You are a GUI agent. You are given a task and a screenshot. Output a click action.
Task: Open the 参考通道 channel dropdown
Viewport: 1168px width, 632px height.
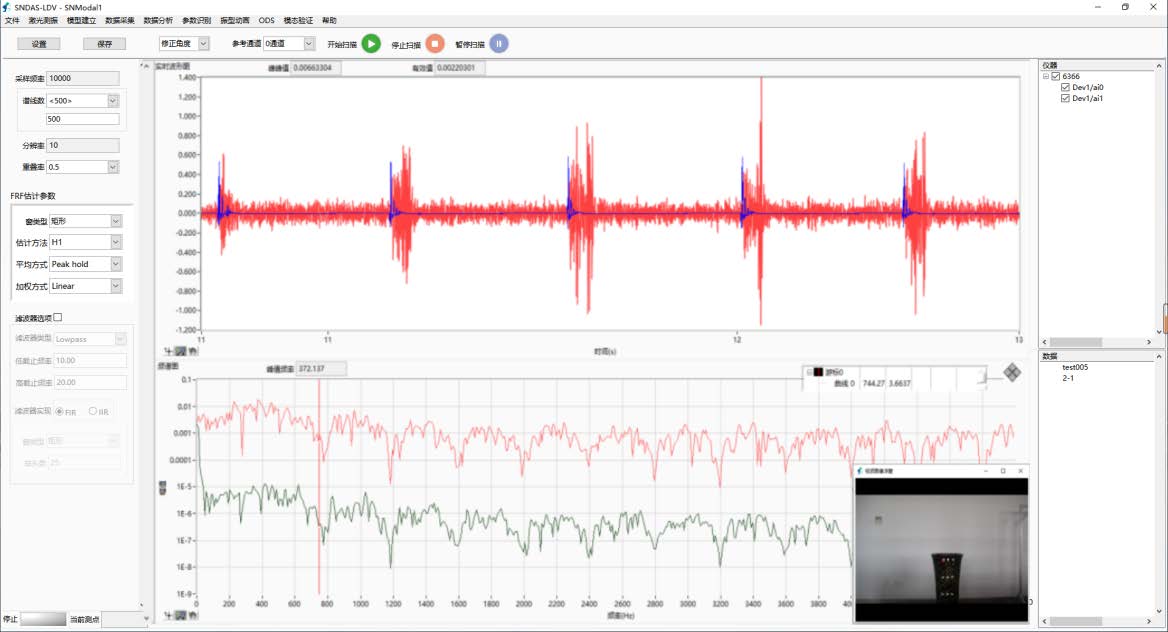308,44
